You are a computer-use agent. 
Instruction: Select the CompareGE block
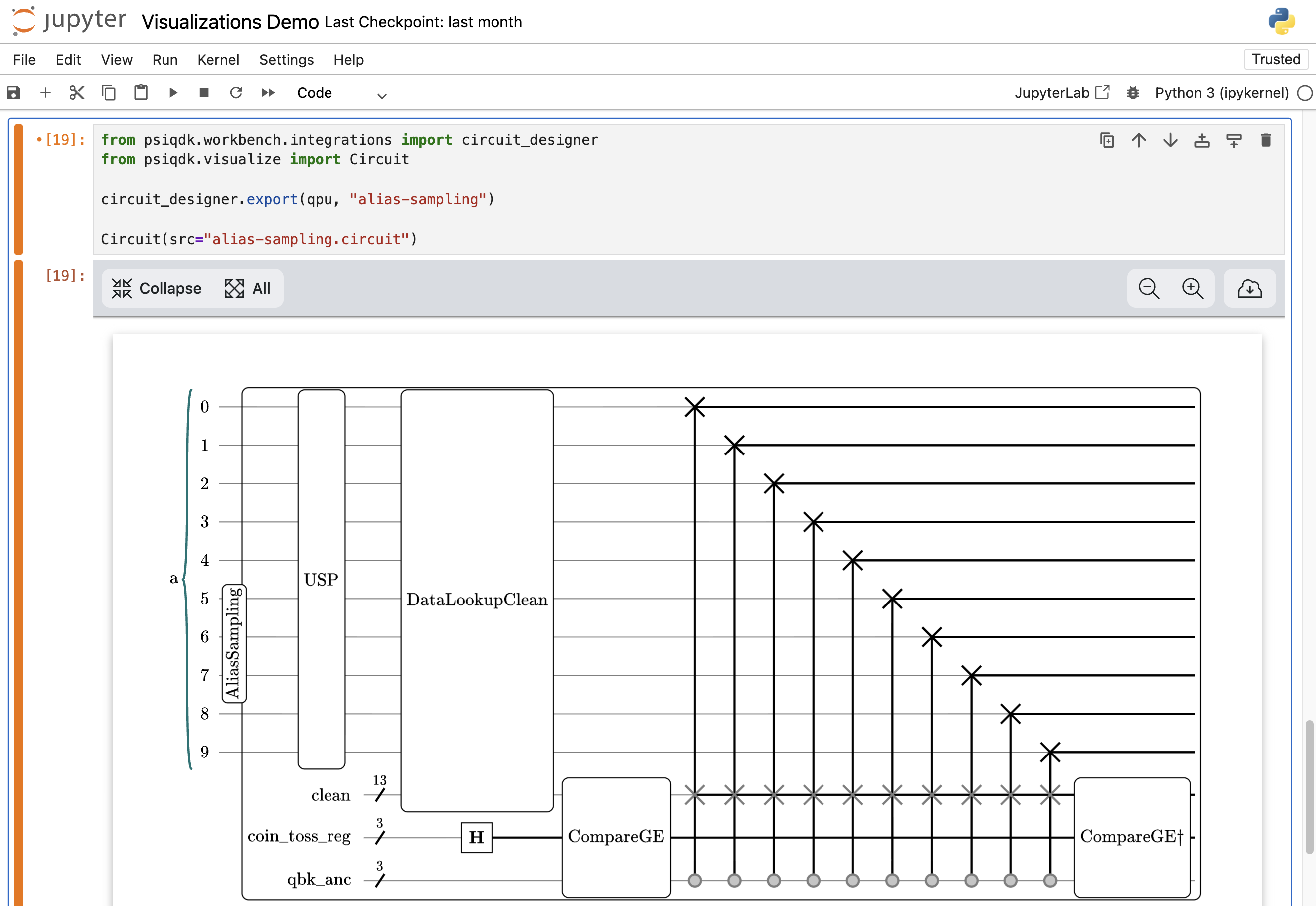pyautogui.click(x=616, y=837)
